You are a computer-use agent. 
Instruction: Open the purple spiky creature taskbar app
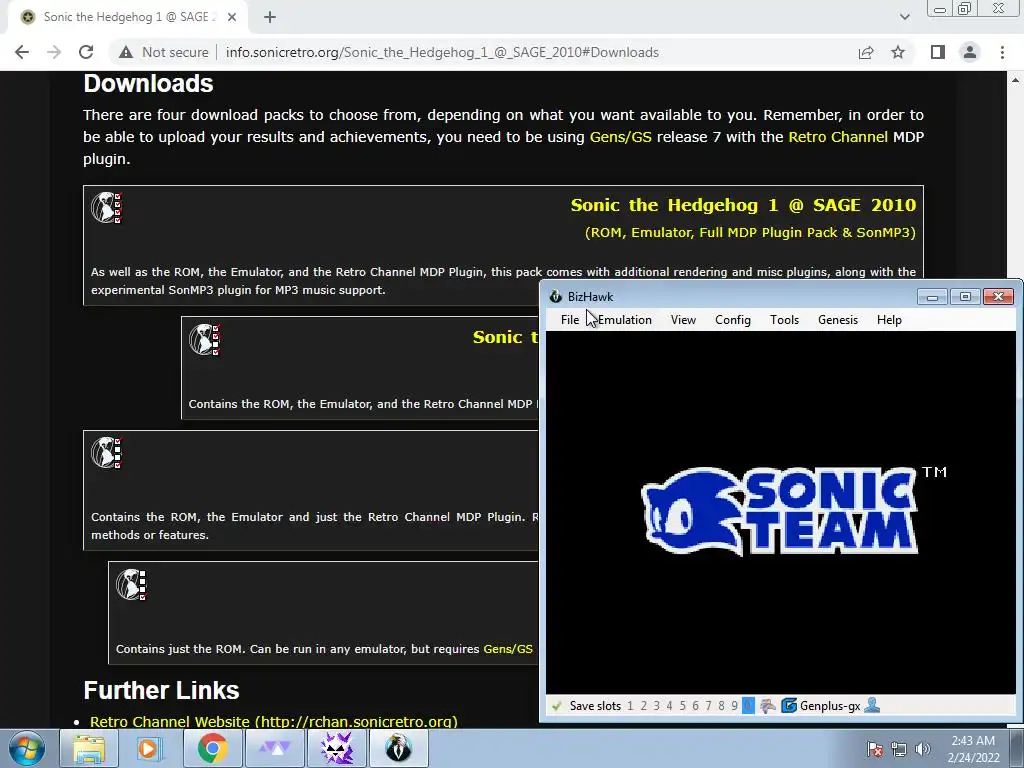[x=337, y=748]
